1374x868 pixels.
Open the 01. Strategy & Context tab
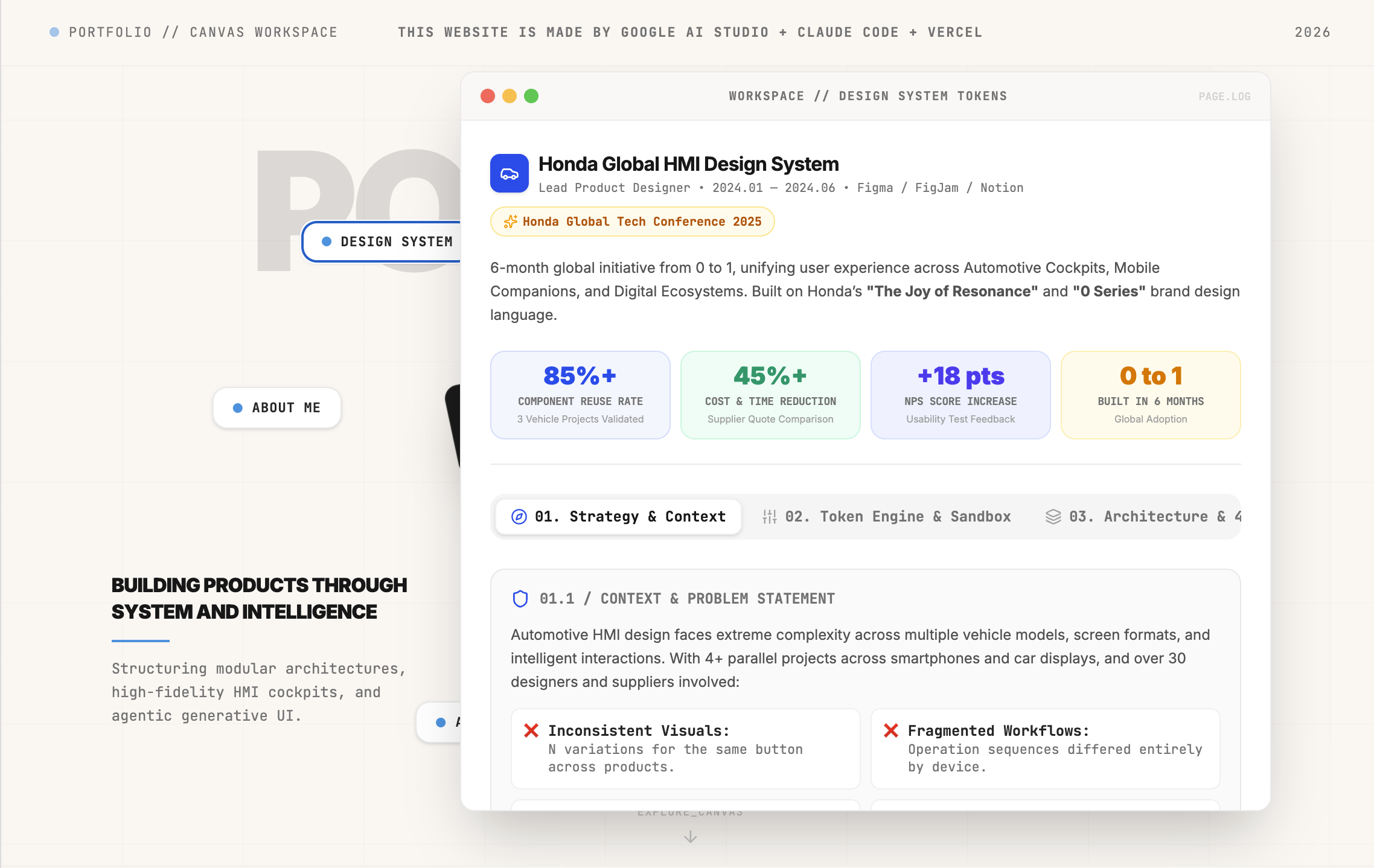pos(618,517)
